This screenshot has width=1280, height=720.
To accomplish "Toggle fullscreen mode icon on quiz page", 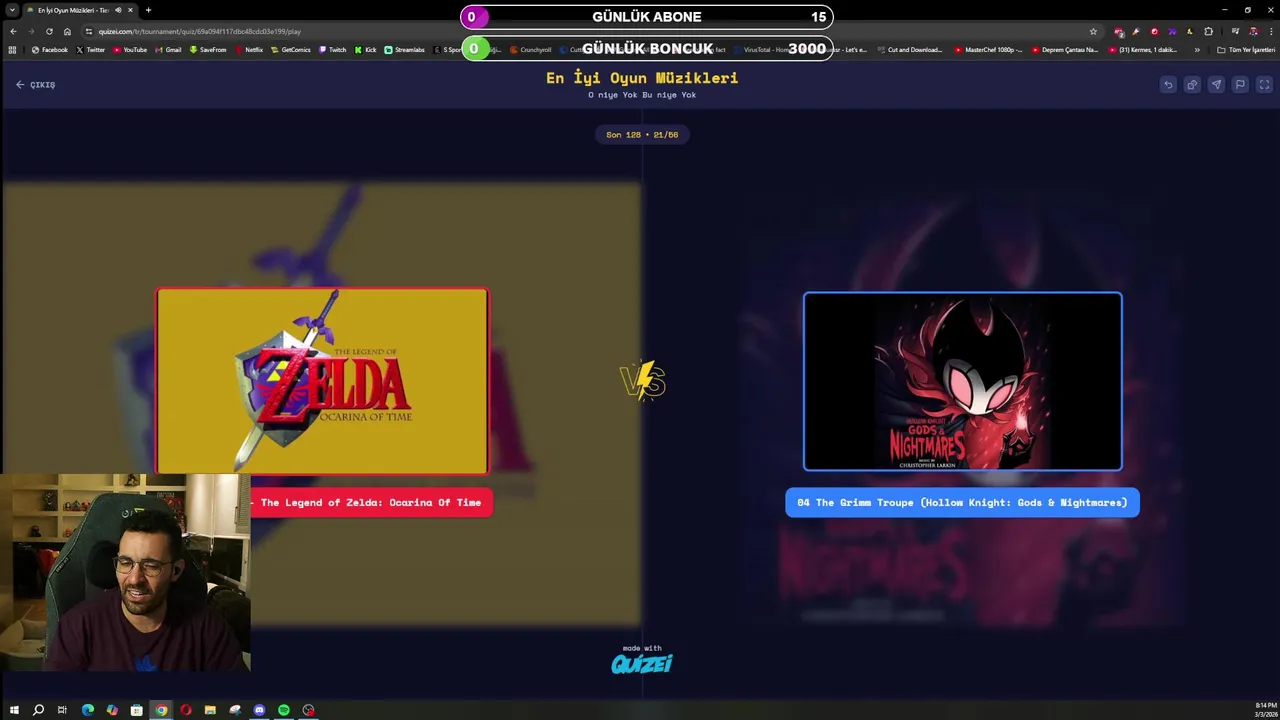I will pyautogui.click(x=1264, y=85).
